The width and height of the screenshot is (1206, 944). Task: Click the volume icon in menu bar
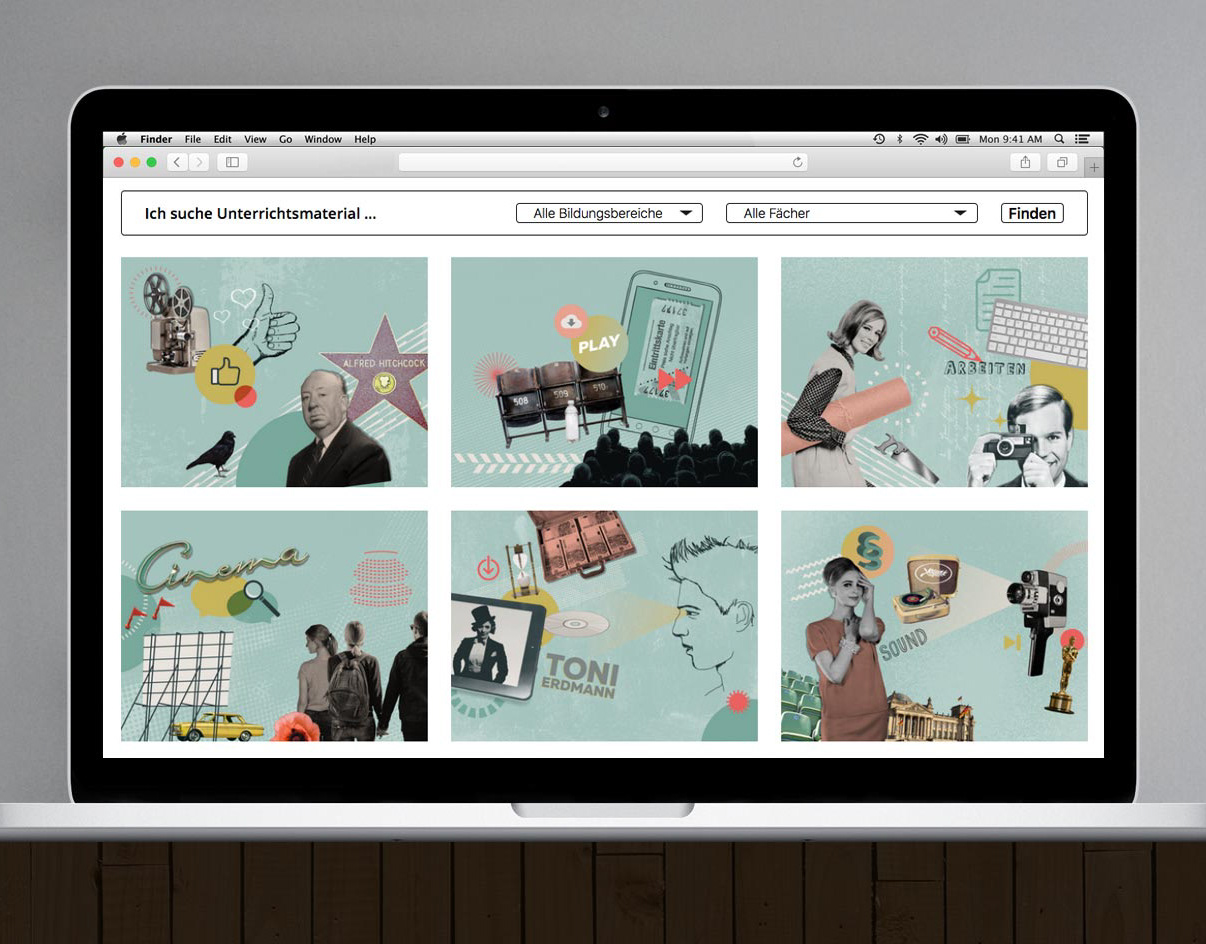(x=941, y=139)
